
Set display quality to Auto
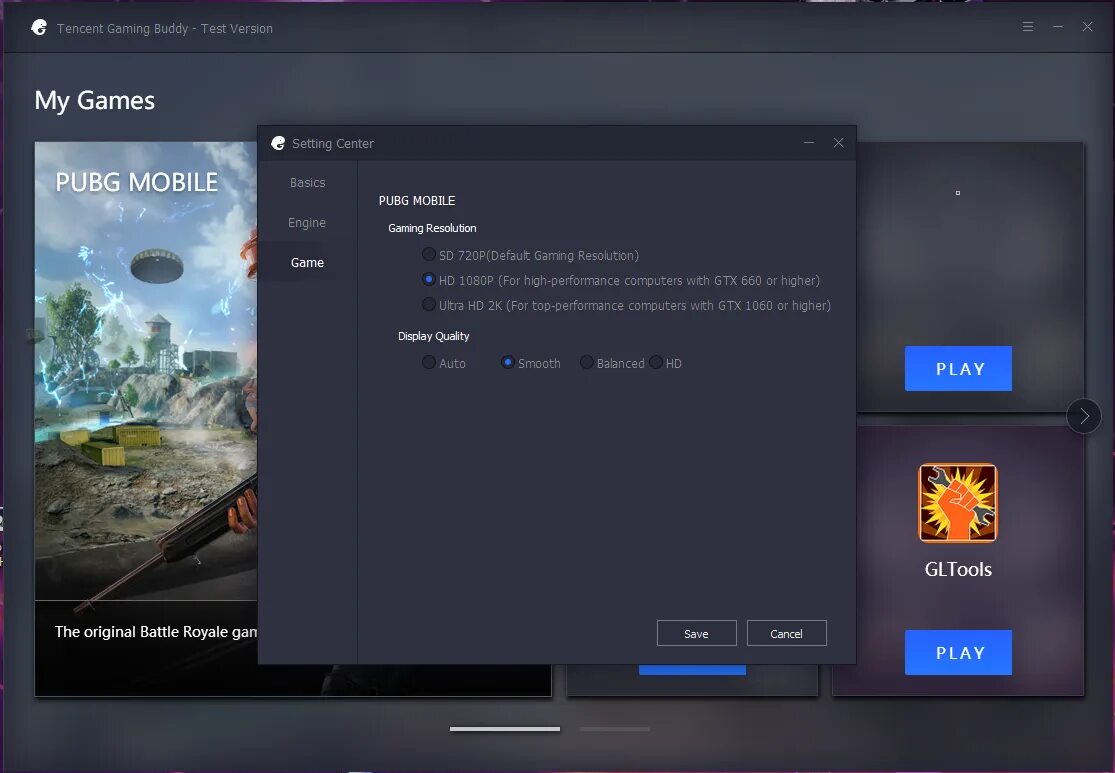pos(429,363)
